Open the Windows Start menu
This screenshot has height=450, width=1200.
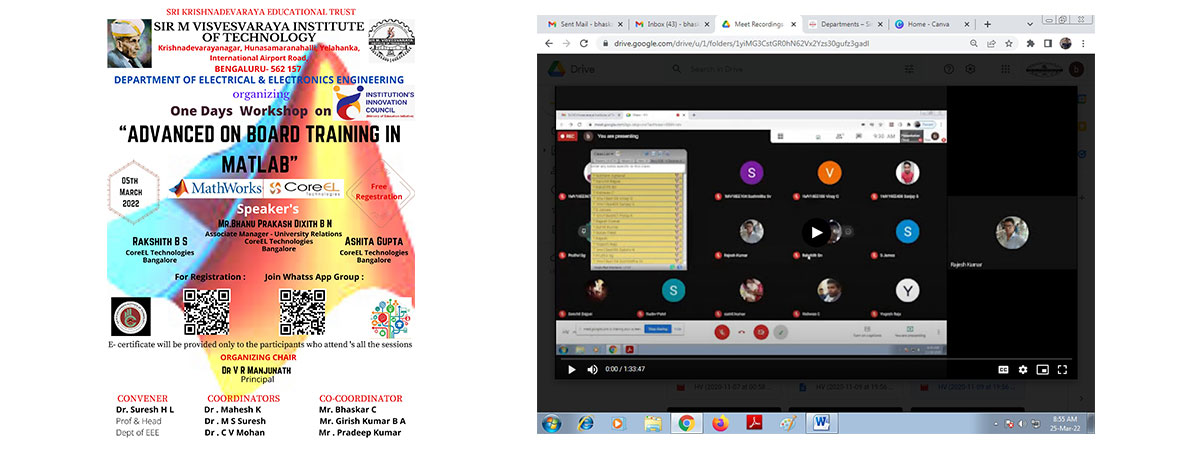tap(551, 423)
